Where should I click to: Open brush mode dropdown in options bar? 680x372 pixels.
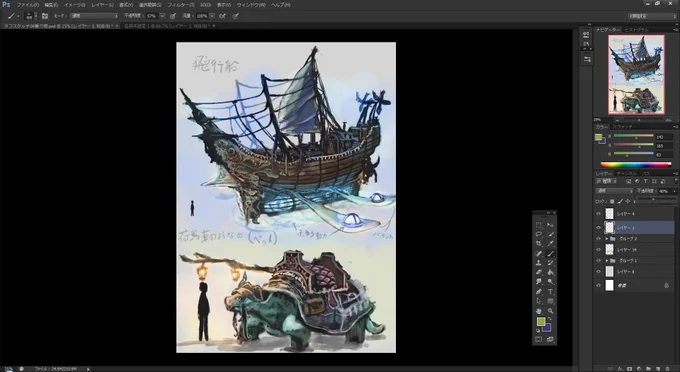[94, 16]
